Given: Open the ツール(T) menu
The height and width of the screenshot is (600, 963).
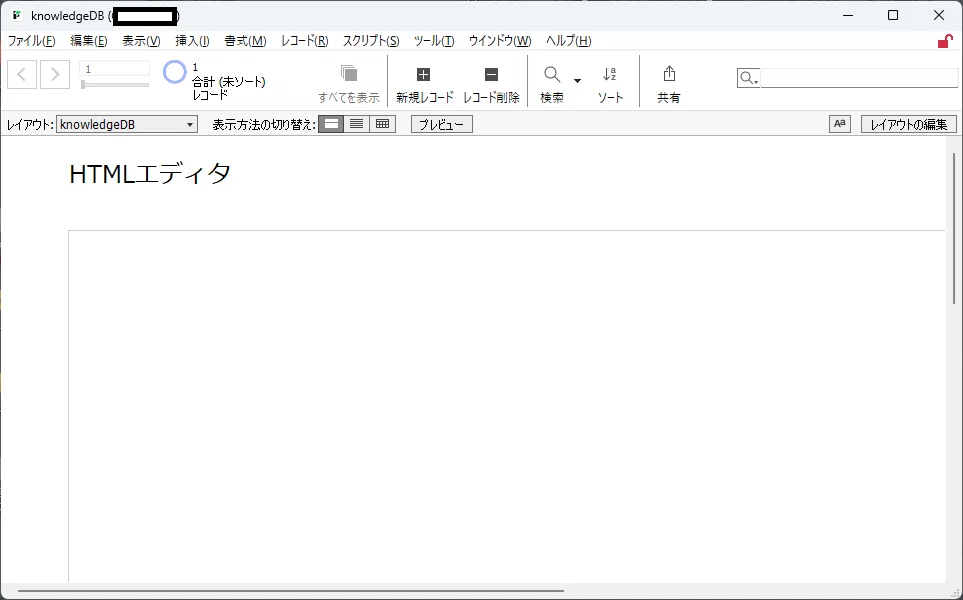Looking at the screenshot, I should click(x=434, y=41).
